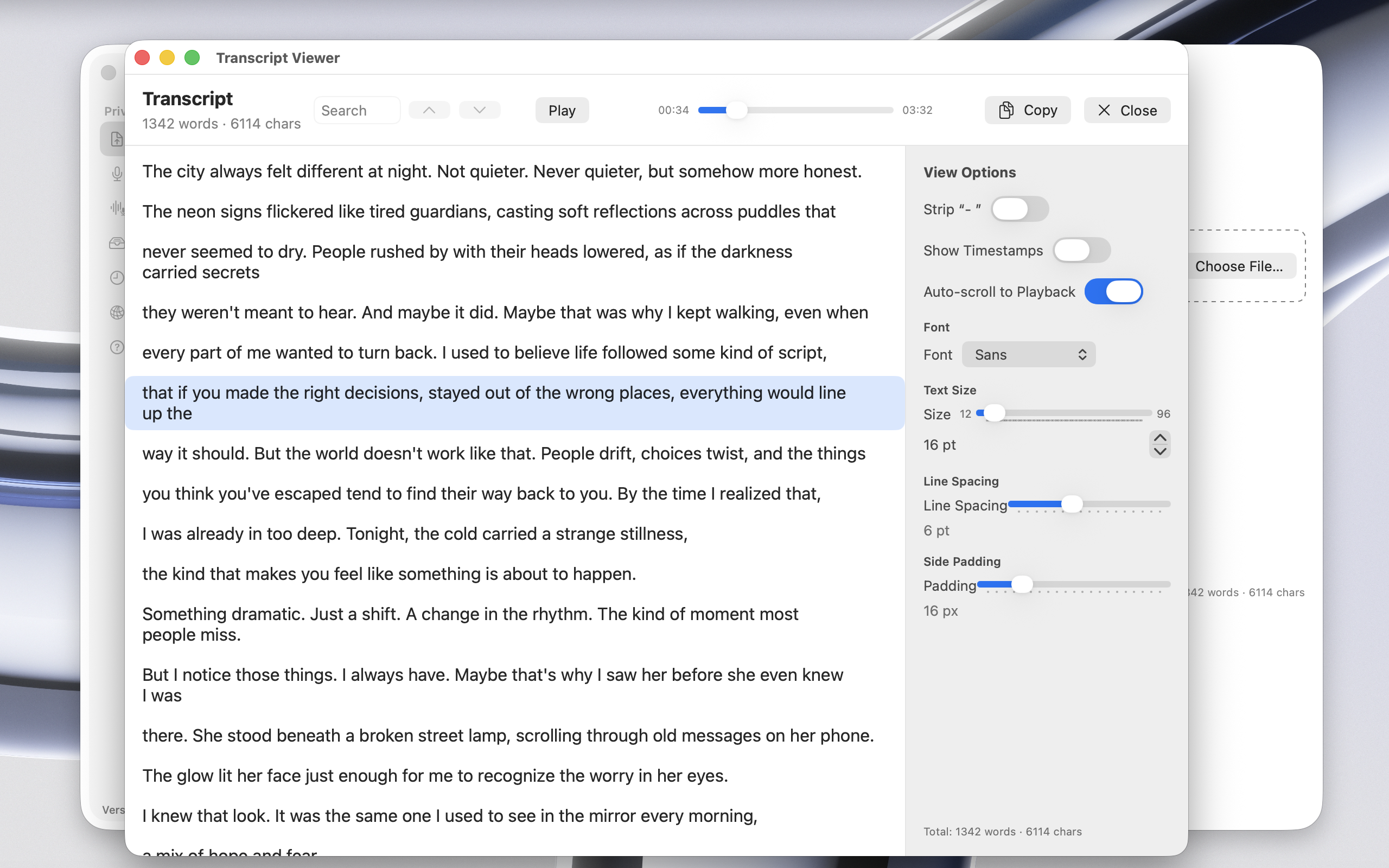Click the playback progress slider
The image size is (1389, 868).
tap(795, 110)
